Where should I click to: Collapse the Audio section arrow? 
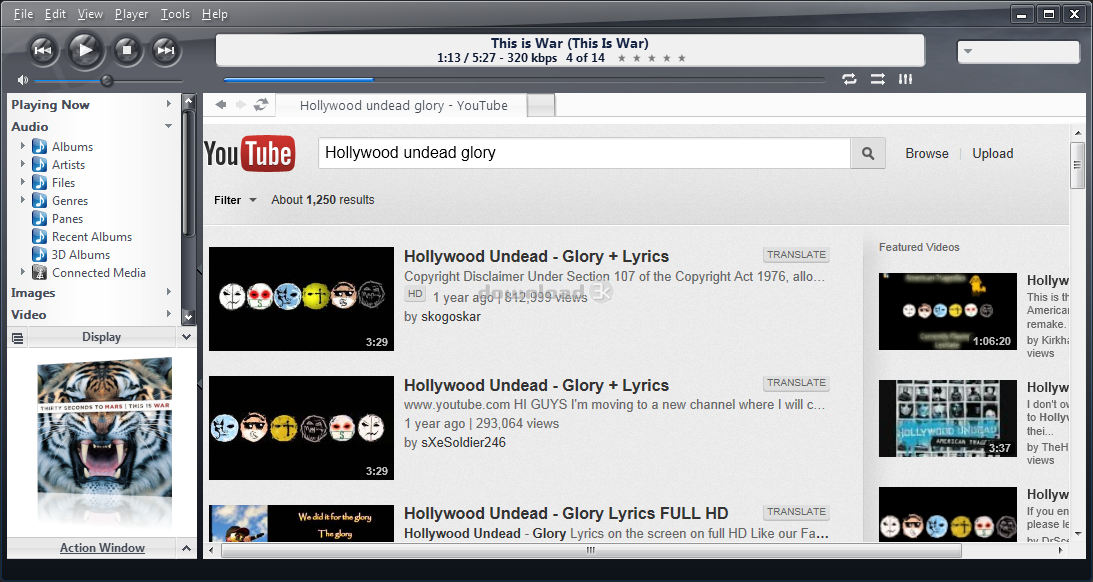[x=169, y=126]
